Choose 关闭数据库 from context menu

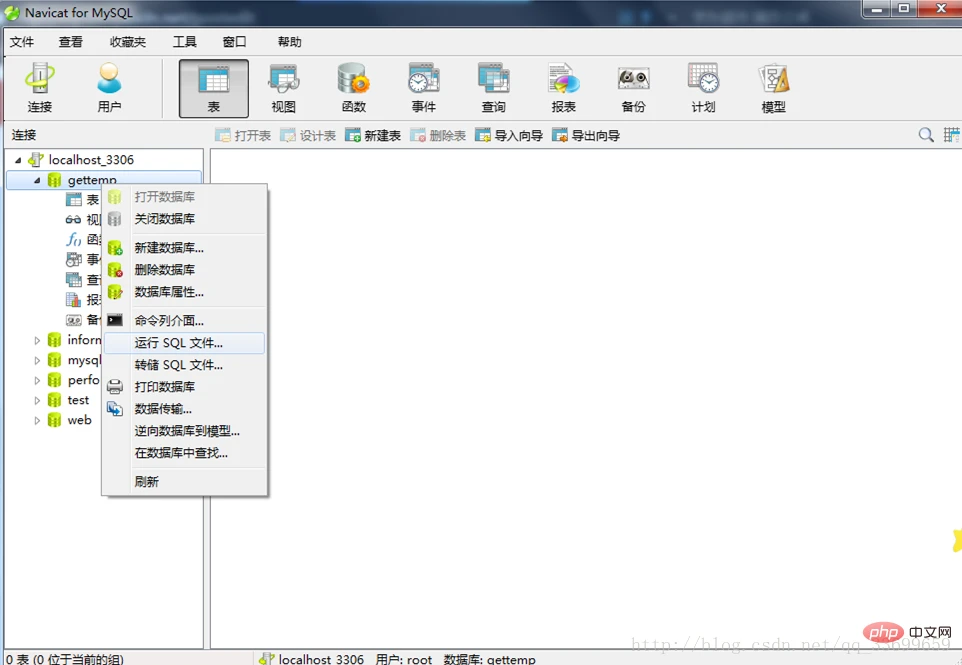click(x=184, y=218)
